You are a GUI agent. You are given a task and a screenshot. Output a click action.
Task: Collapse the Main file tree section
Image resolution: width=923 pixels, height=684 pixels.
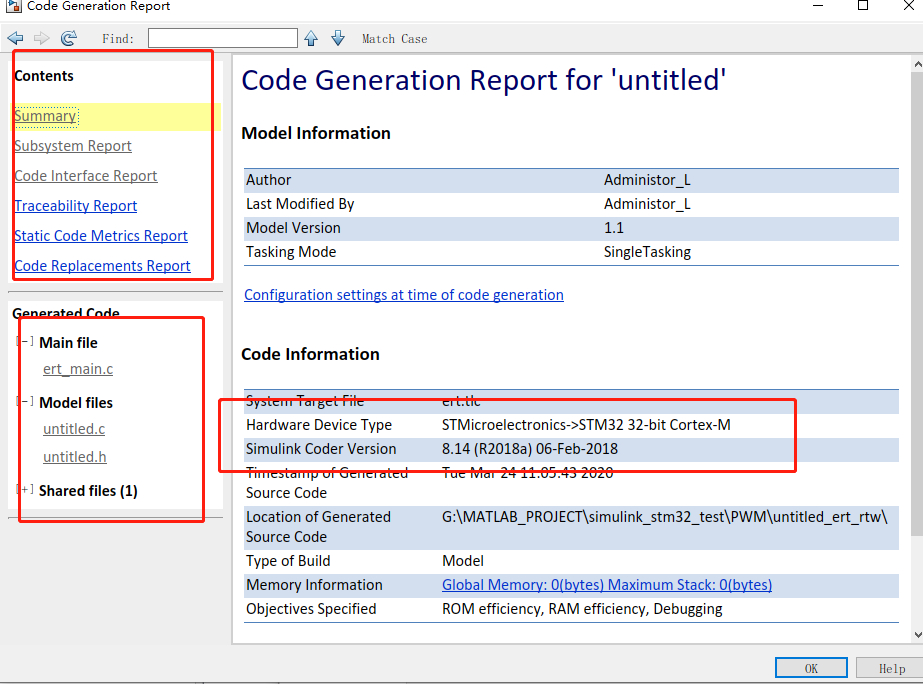26,342
